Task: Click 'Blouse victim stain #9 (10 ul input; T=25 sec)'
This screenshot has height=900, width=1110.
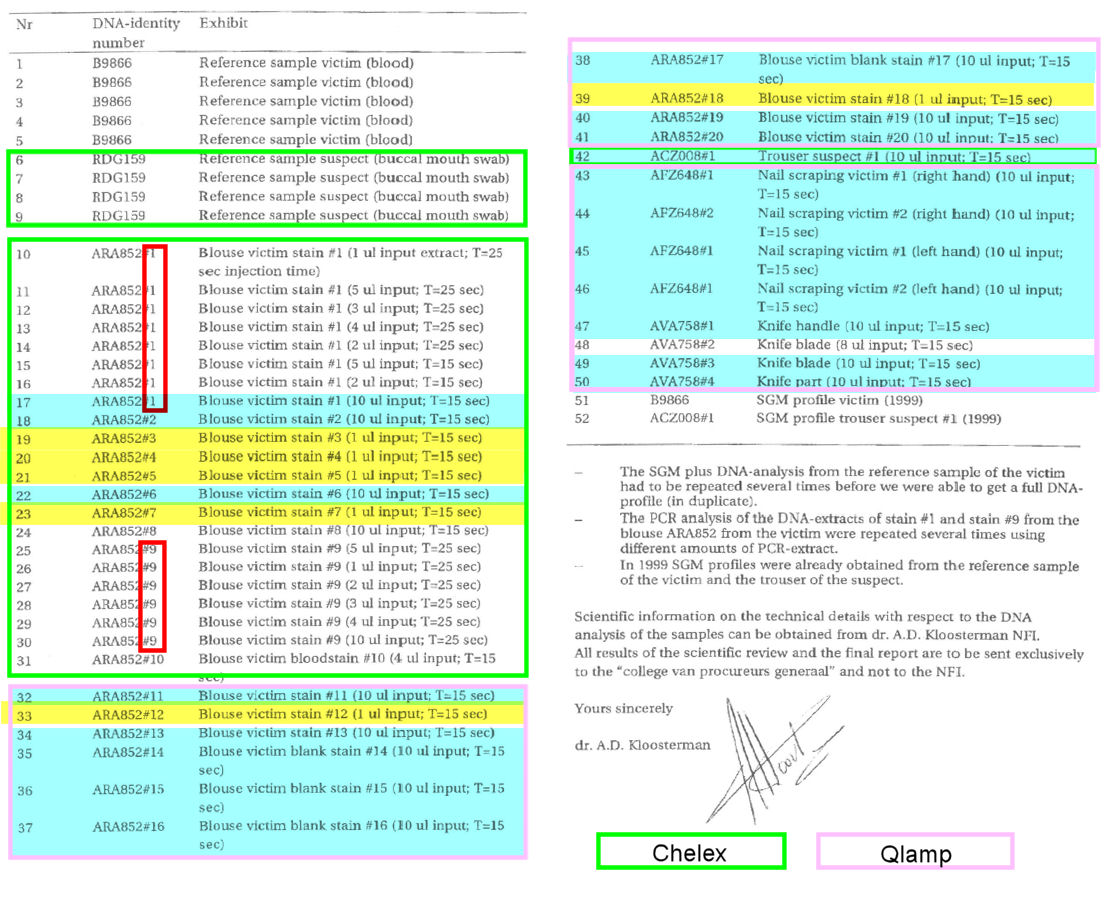Action: (343, 641)
